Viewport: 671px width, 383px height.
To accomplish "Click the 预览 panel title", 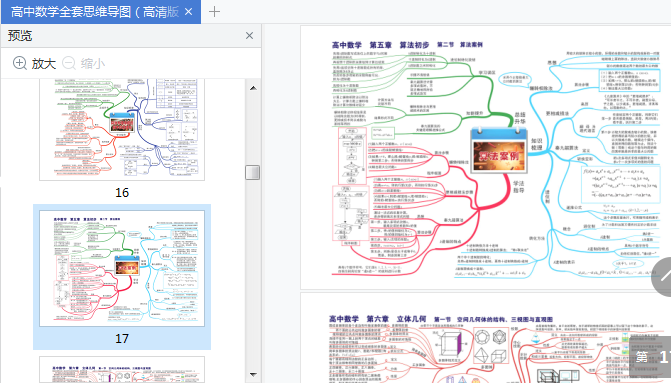I will tap(20, 36).
